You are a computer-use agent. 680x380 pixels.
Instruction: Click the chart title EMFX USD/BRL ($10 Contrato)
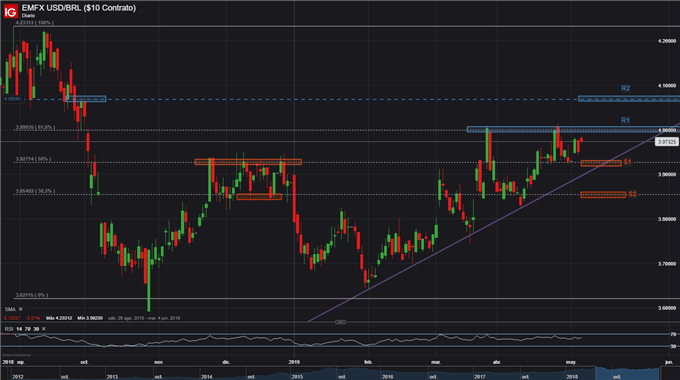(x=78, y=8)
